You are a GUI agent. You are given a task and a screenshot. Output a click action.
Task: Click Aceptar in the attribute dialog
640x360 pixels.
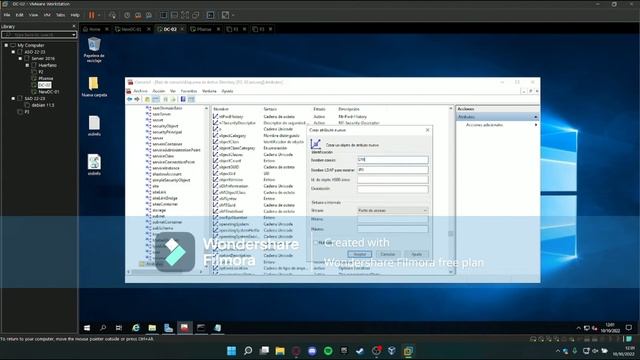[x=360, y=254]
